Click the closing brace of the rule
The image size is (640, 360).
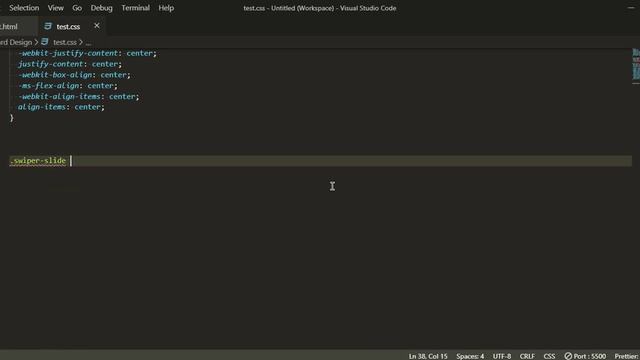coord(11,118)
